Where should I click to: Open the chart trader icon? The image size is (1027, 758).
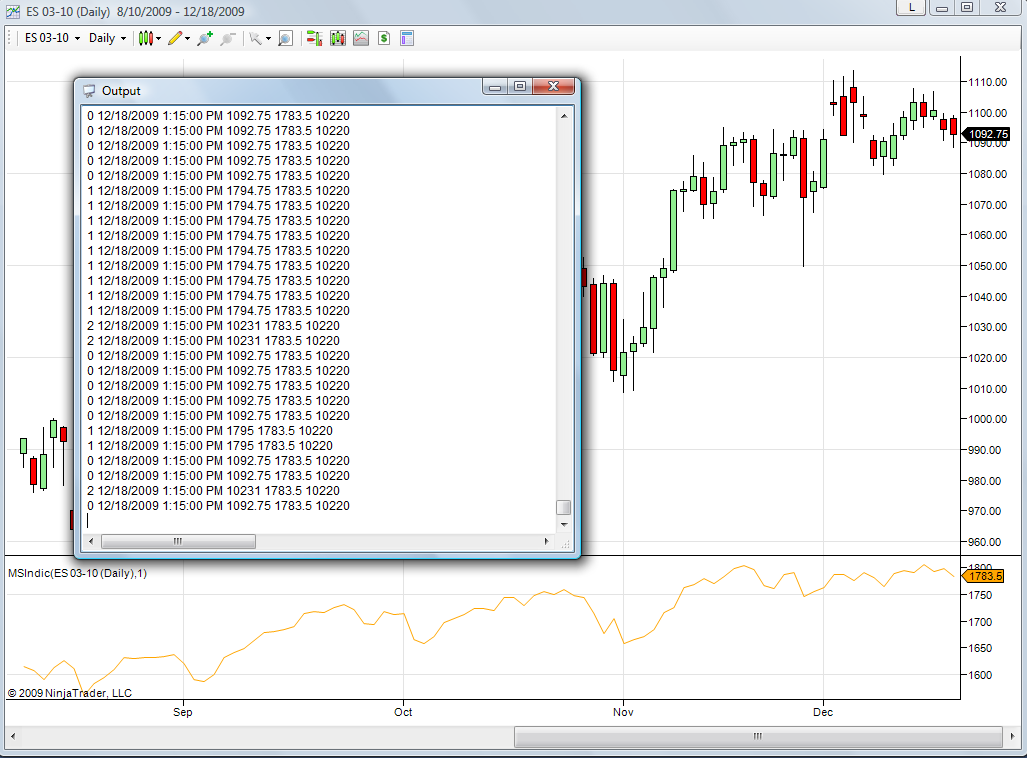(x=314, y=38)
